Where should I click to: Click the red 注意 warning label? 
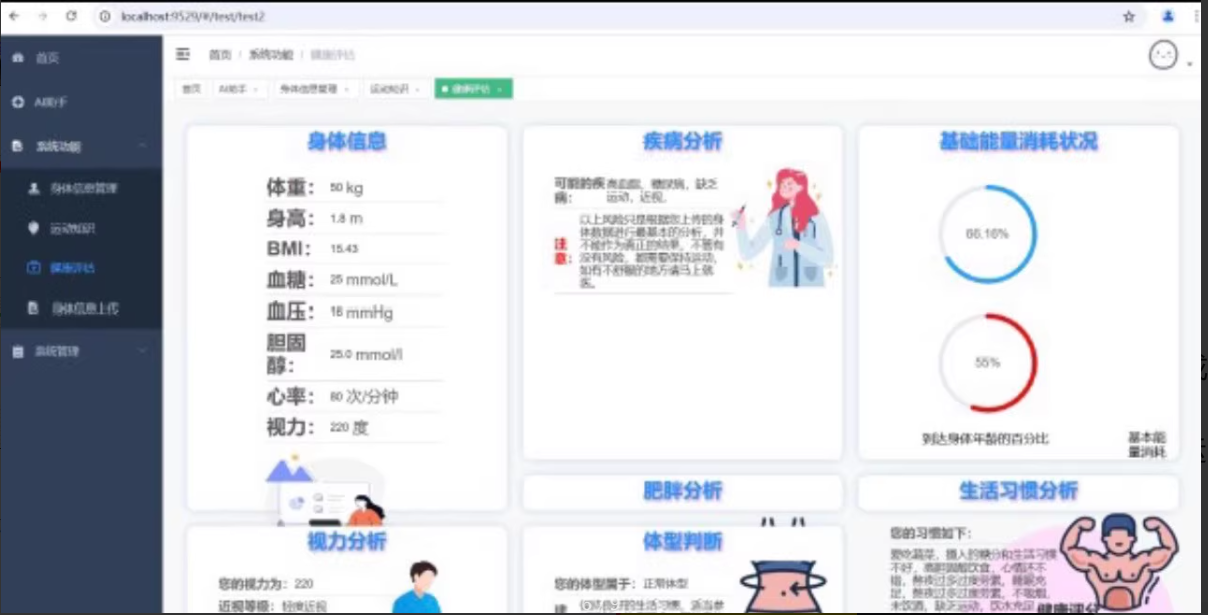562,251
